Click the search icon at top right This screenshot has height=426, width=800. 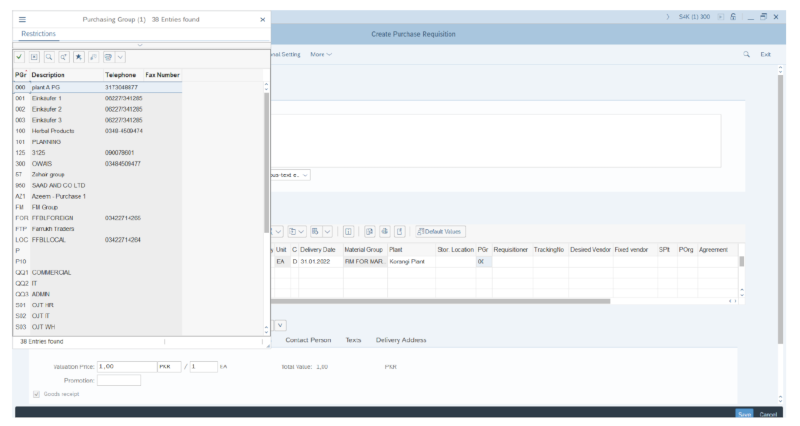pos(746,54)
